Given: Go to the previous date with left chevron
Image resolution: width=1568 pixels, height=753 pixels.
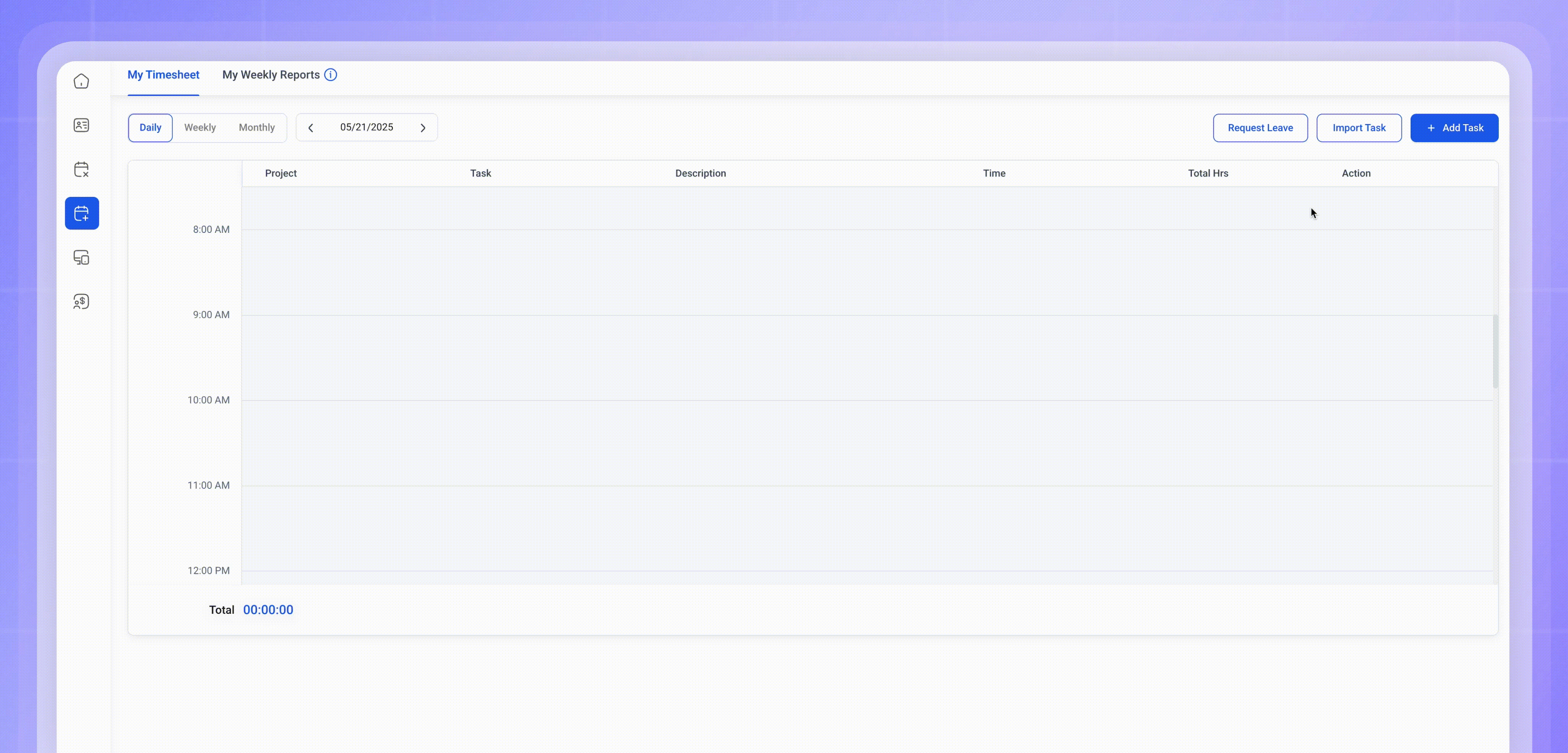Looking at the screenshot, I should (x=311, y=128).
